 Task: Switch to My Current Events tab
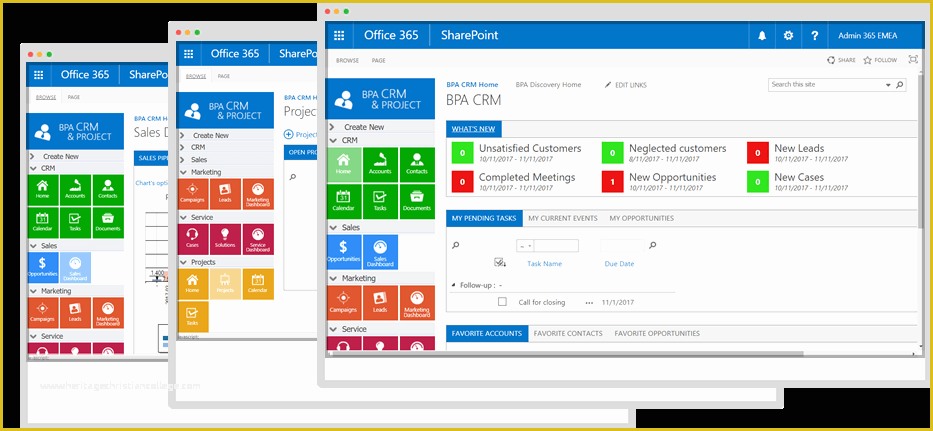562,218
